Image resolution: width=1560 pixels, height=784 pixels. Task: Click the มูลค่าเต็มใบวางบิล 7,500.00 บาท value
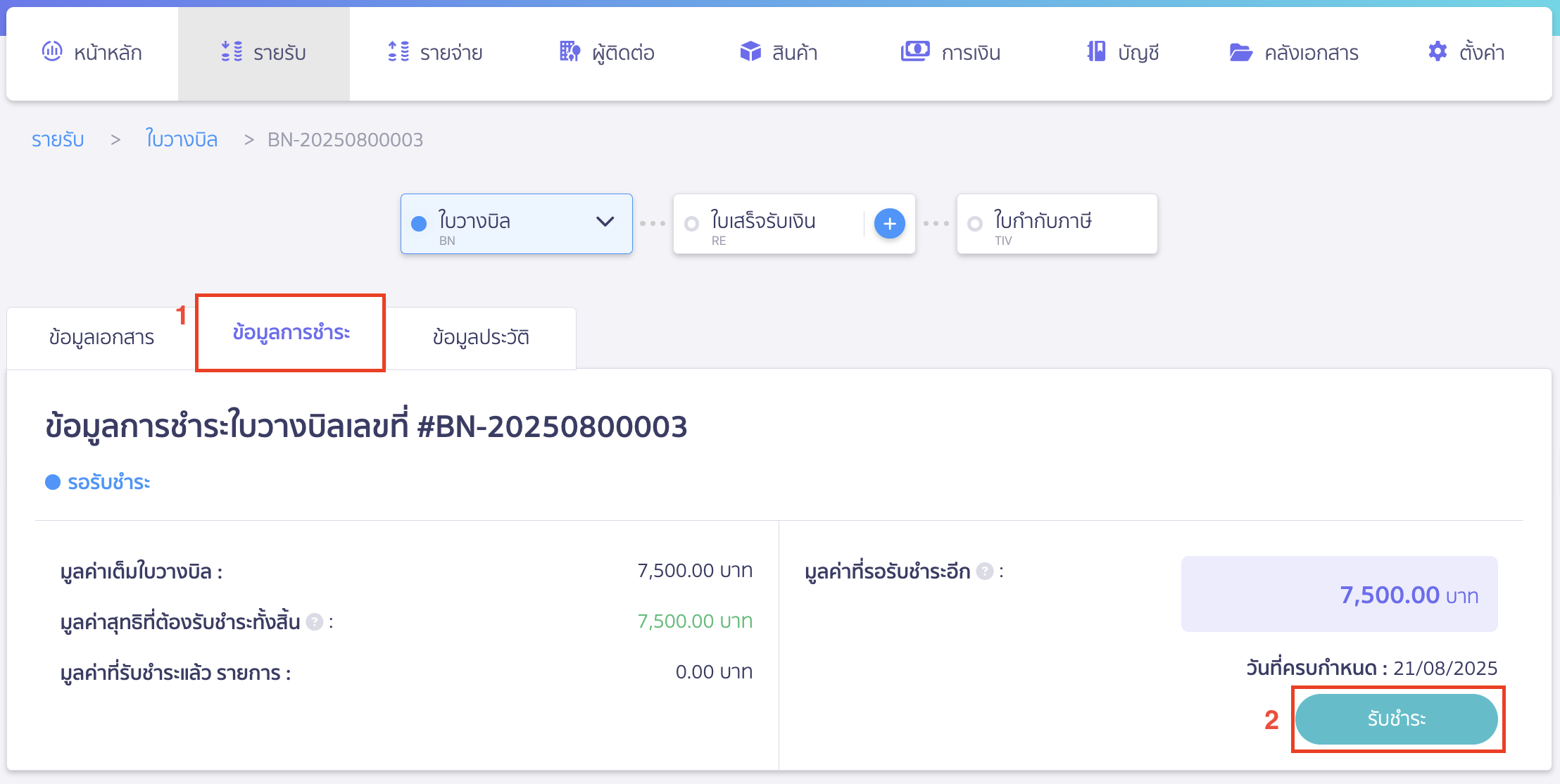695,571
